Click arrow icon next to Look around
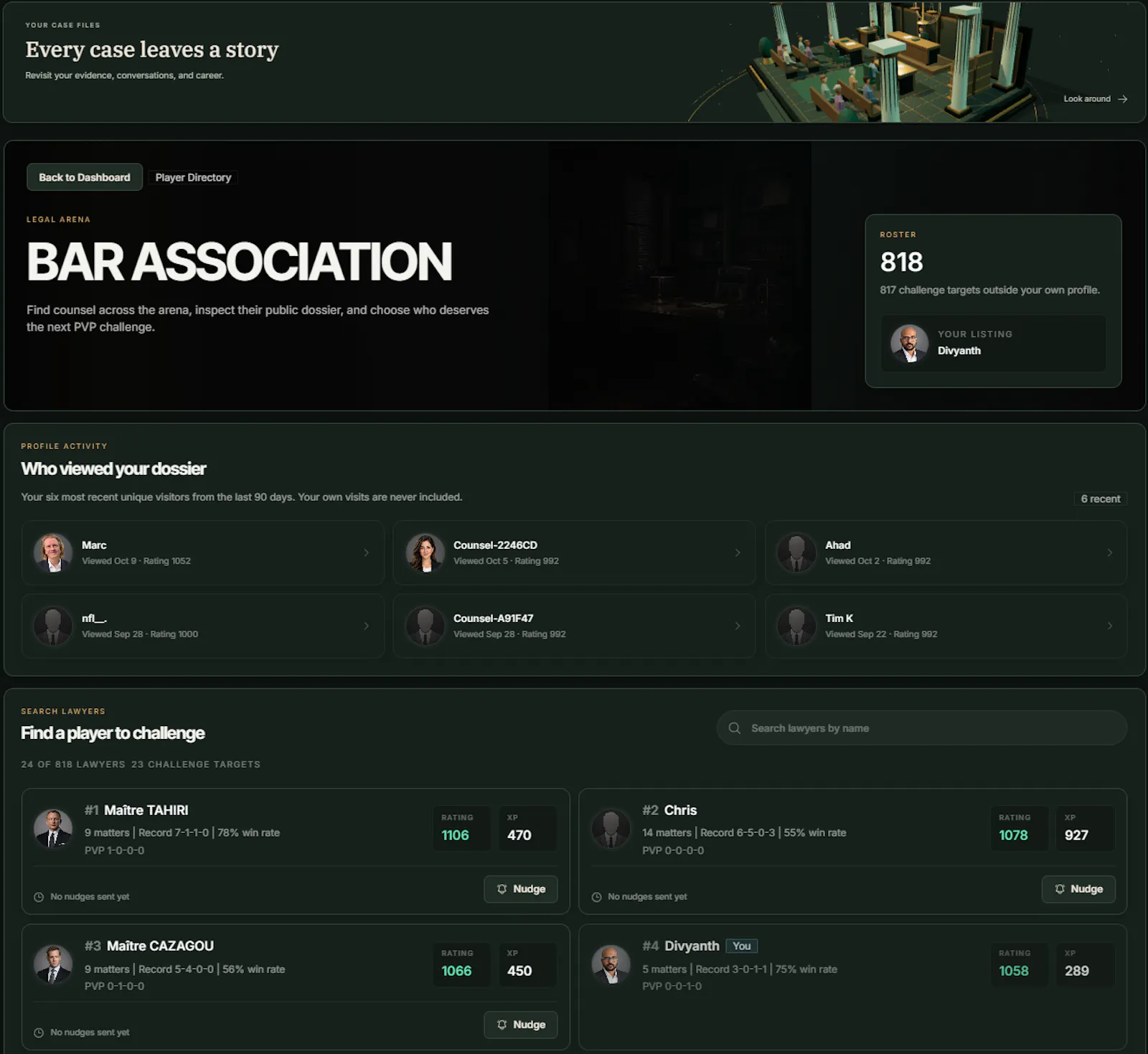Image resolution: width=1148 pixels, height=1054 pixels. coord(1123,99)
